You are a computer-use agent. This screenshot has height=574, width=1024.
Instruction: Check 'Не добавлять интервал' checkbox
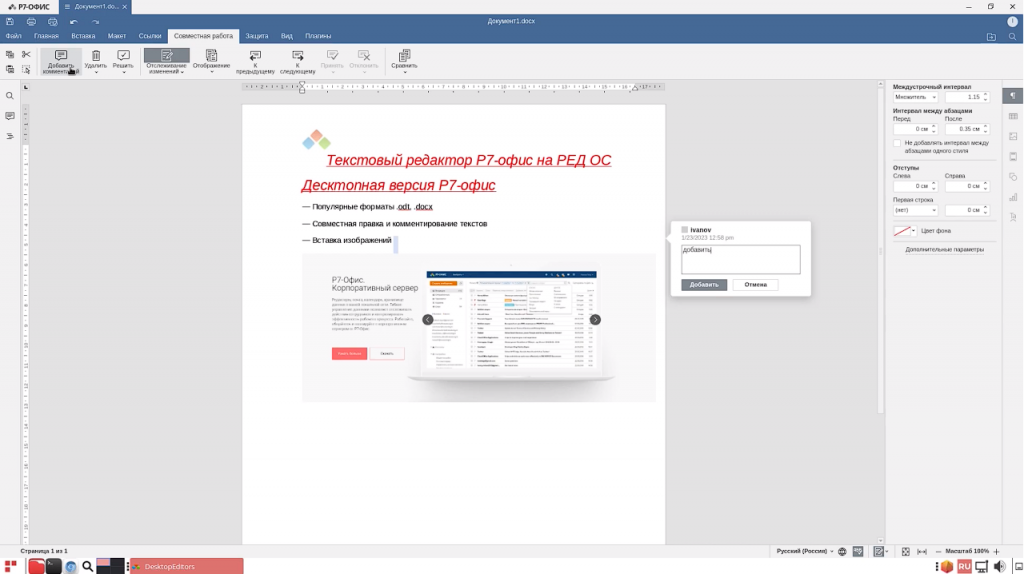tap(897, 143)
